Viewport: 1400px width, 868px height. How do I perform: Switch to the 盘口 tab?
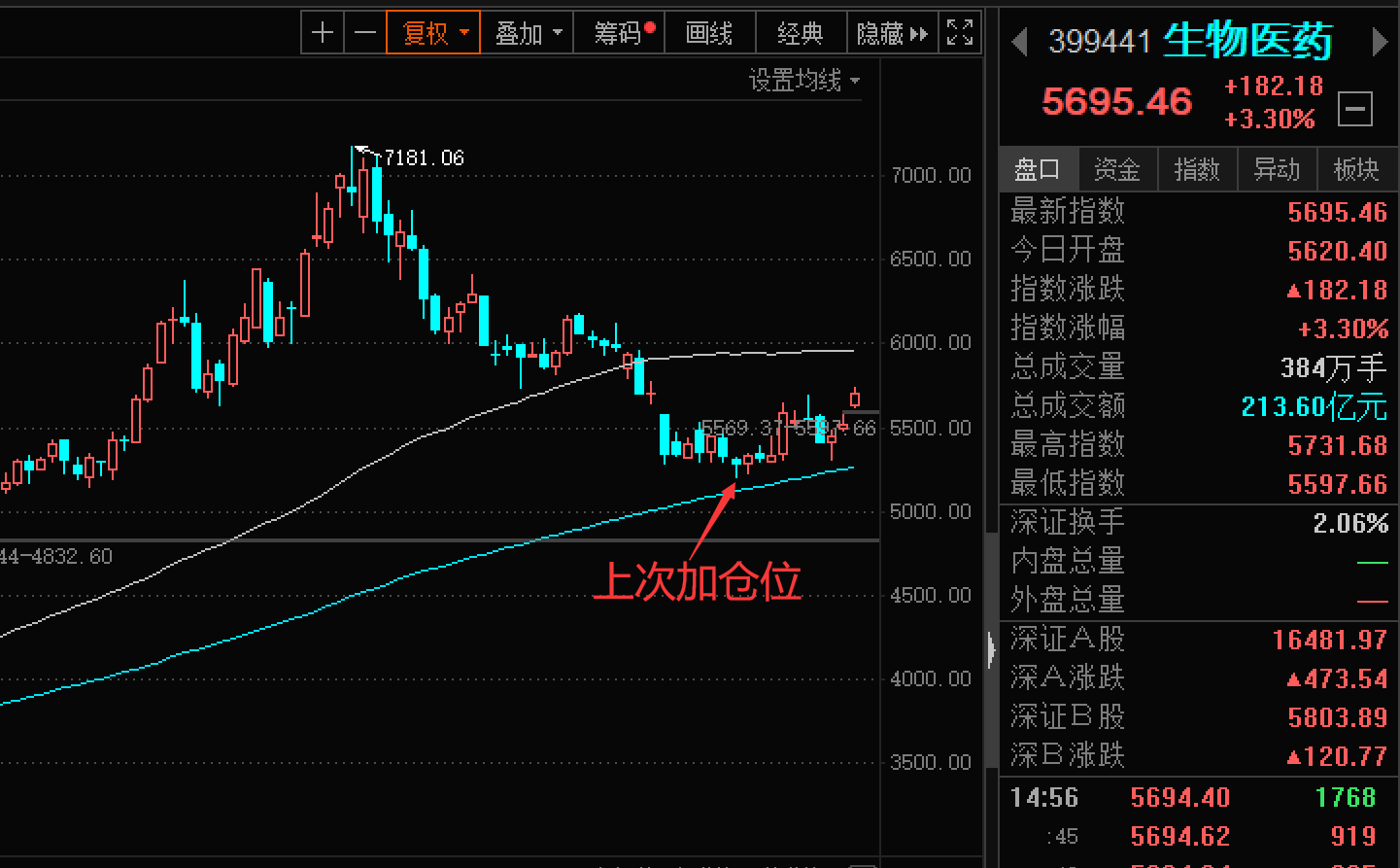click(x=1038, y=170)
